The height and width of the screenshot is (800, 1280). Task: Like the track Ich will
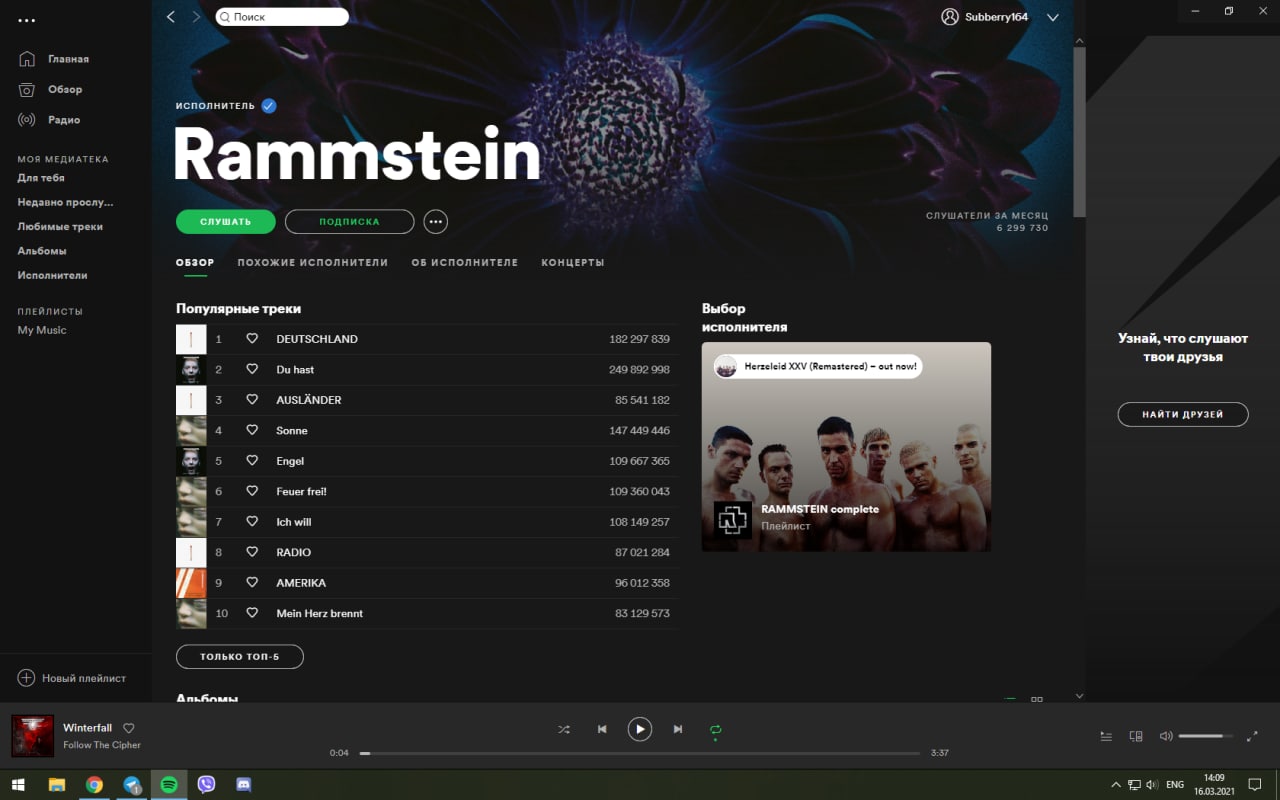click(252, 522)
